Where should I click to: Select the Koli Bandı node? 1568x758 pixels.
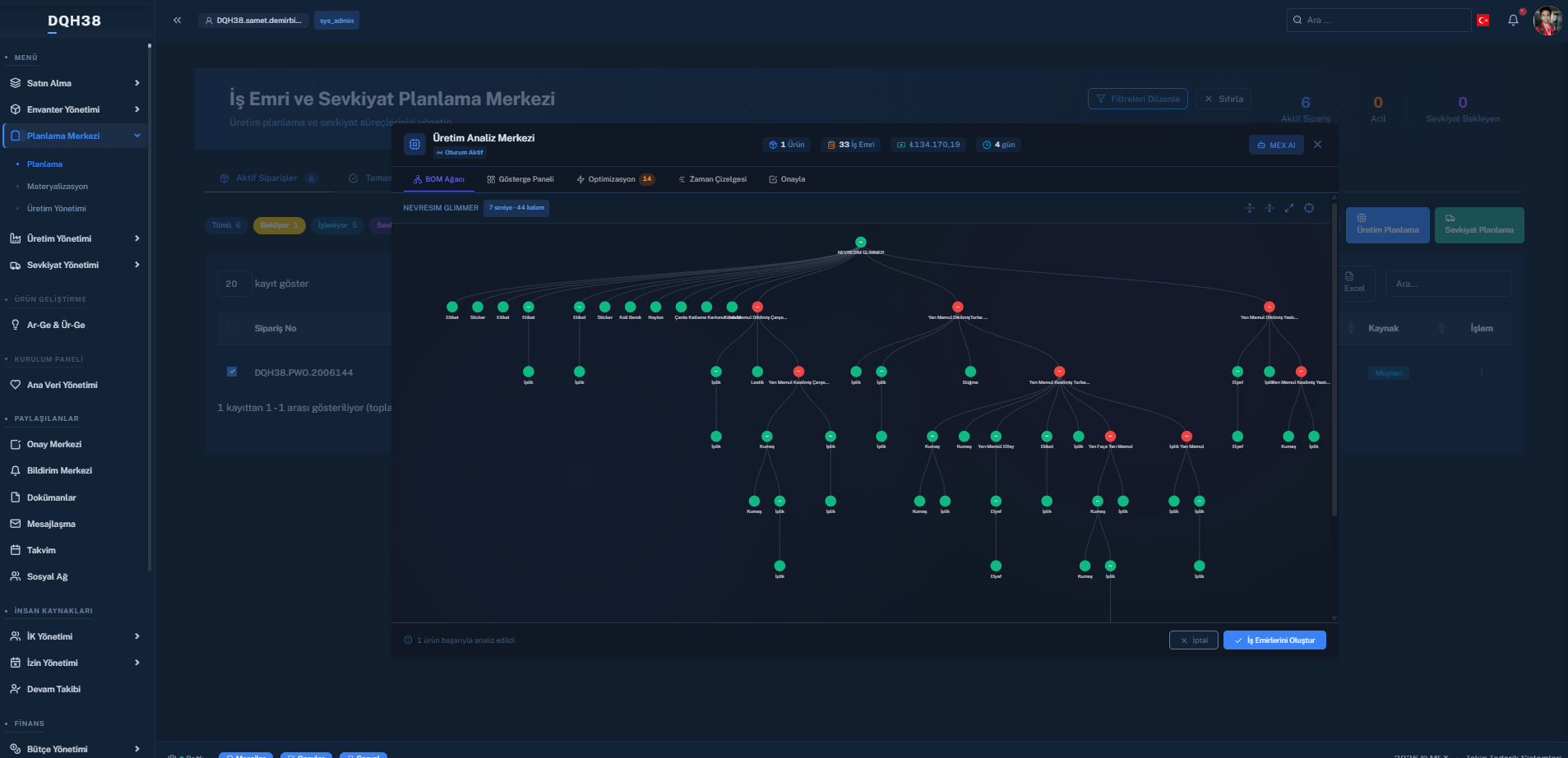[x=630, y=307]
